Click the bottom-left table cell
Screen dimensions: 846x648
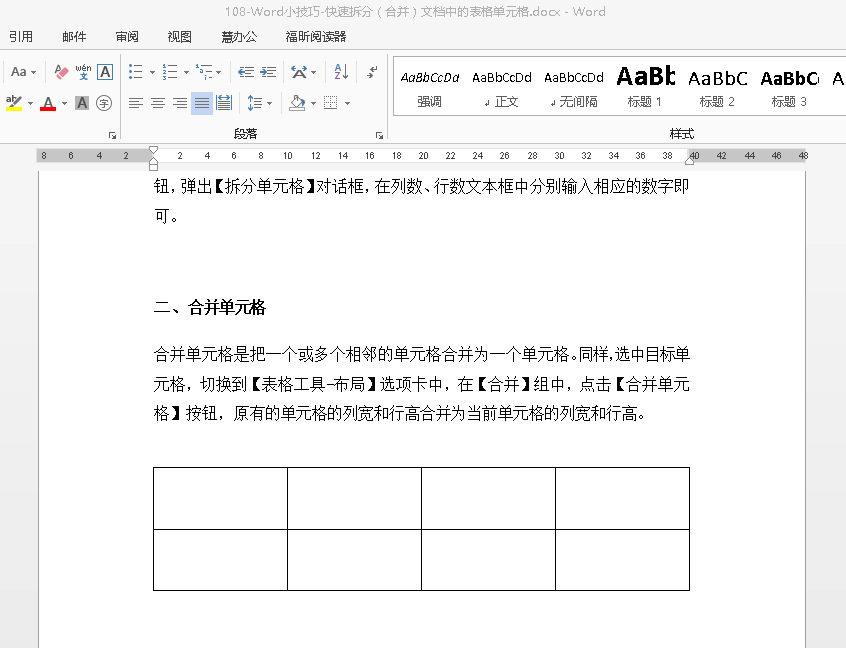click(220, 560)
